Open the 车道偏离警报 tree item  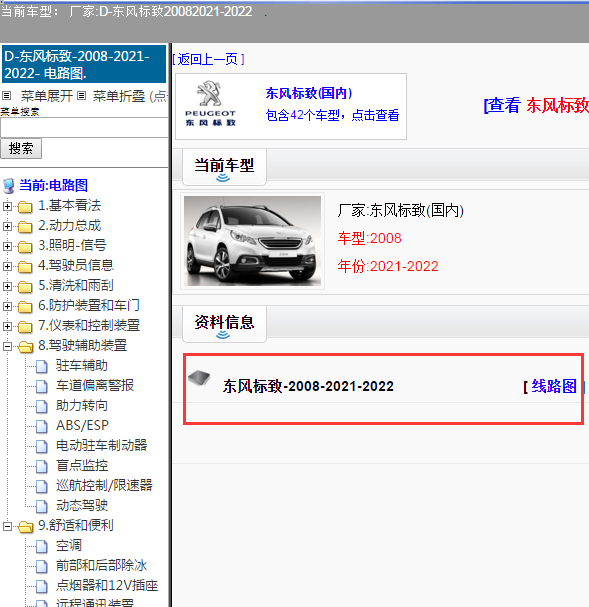pos(95,386)
